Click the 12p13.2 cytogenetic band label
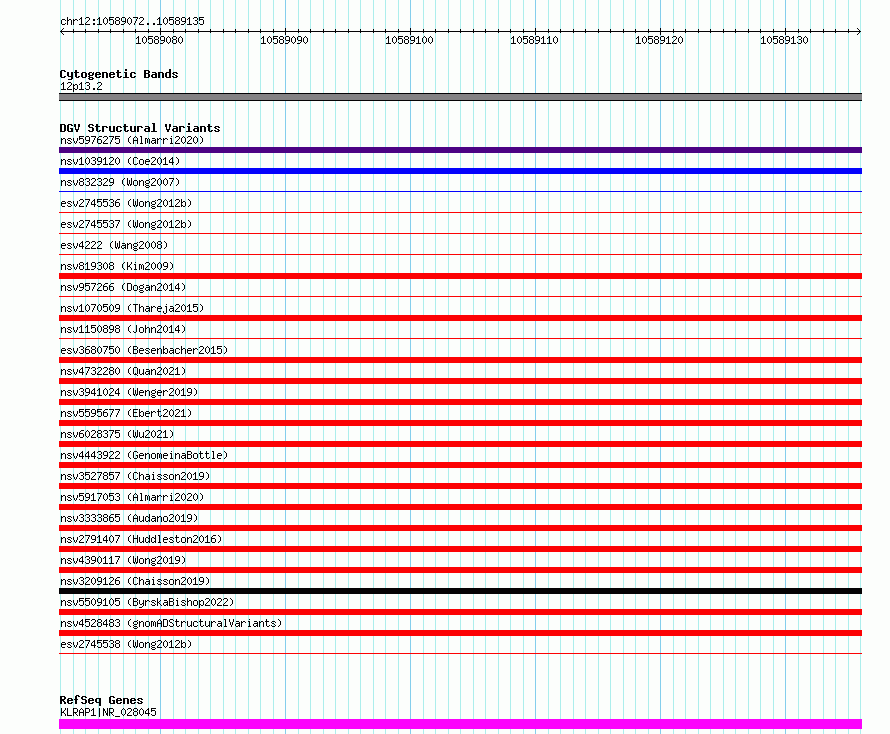 [81, 86]
